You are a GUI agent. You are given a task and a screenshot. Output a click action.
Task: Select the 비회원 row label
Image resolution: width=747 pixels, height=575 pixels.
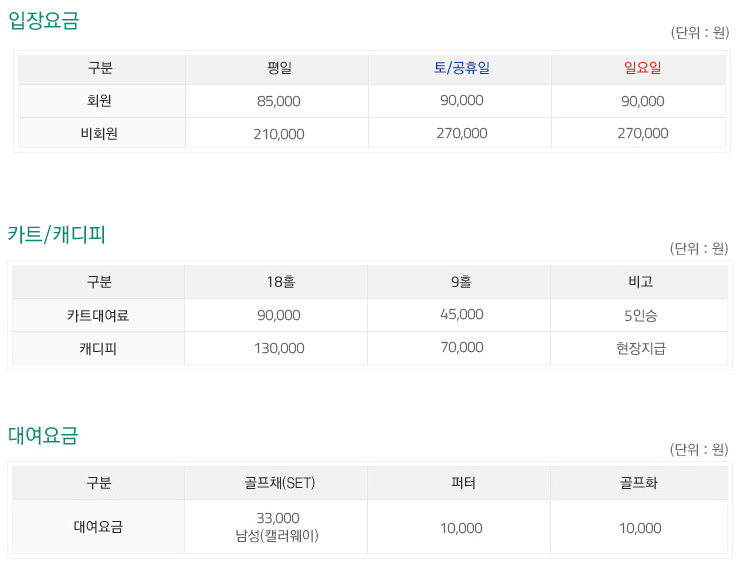click(99, 134)
